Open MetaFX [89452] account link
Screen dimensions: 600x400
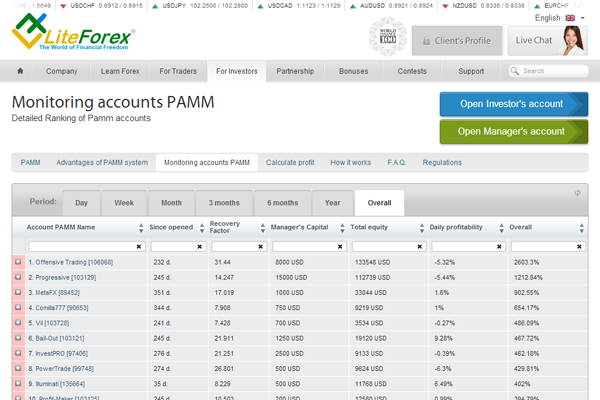(57, 292)
